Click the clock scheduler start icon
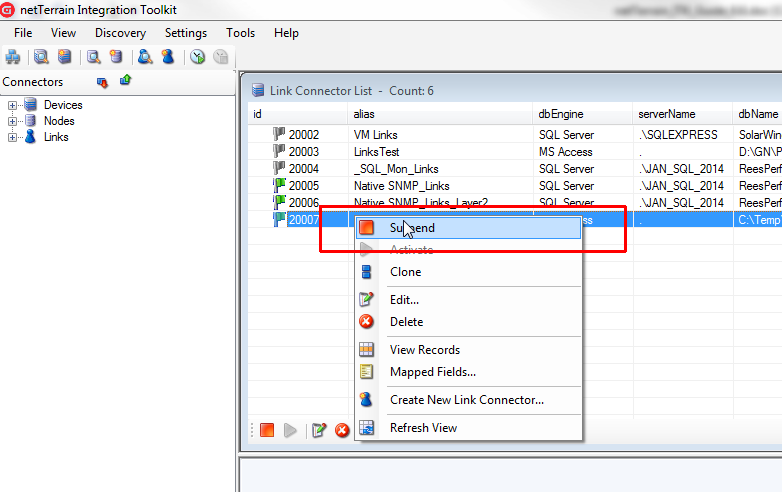Viewport: 782px width, 492px height. (x=197, y=57)
